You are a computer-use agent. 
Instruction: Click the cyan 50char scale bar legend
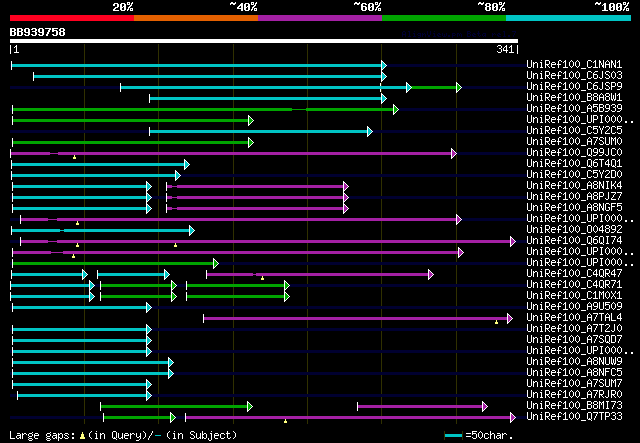tap(453, 436)
